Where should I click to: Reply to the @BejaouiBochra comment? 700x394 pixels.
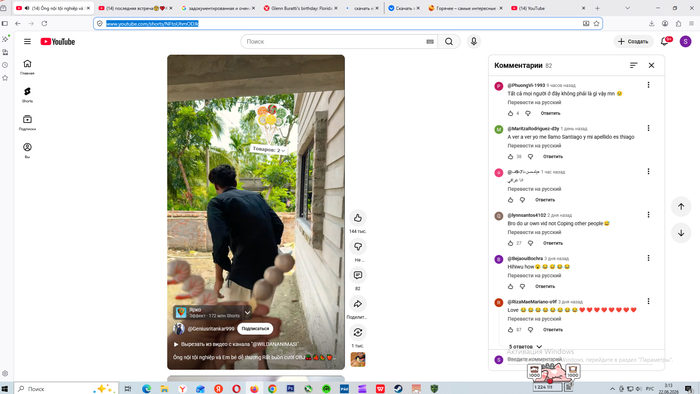(x=545, y=286)
